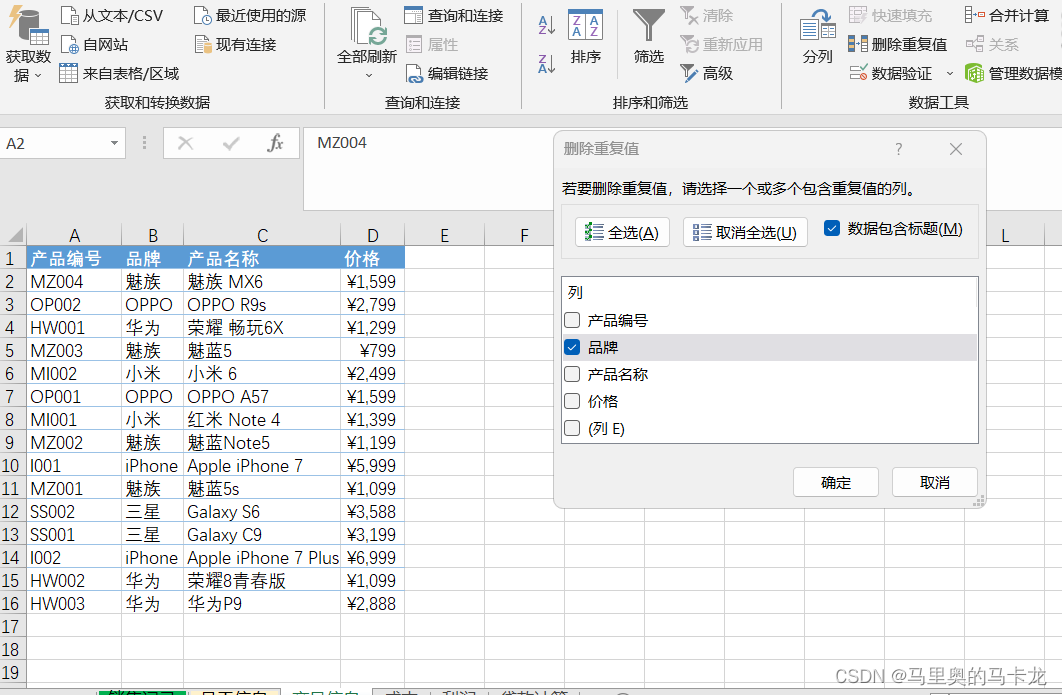
Task: Expand the Data Validation (数据验证) dropdown arrow
Action: click(x=950, y=73)
